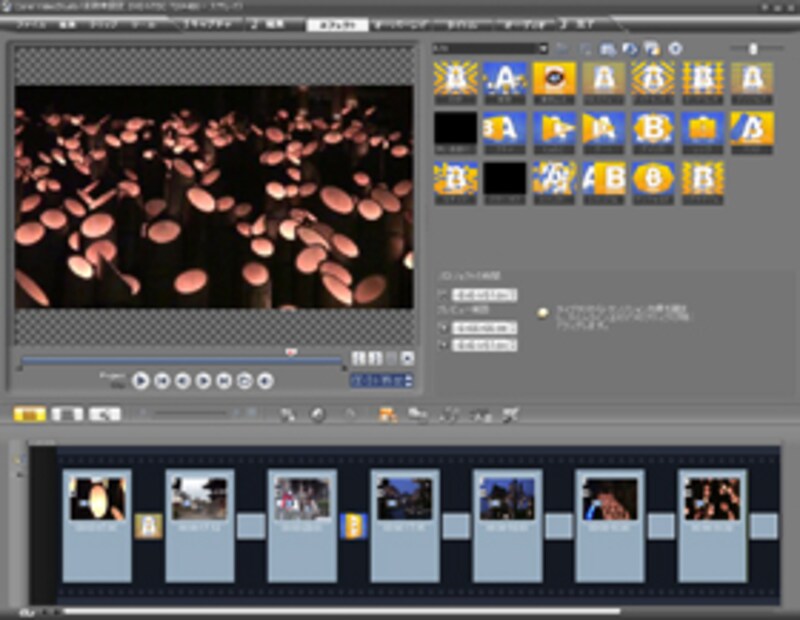800x620 pixels.
Task: Switch to Storyboard view mode
Action: [x=29, y=413]
